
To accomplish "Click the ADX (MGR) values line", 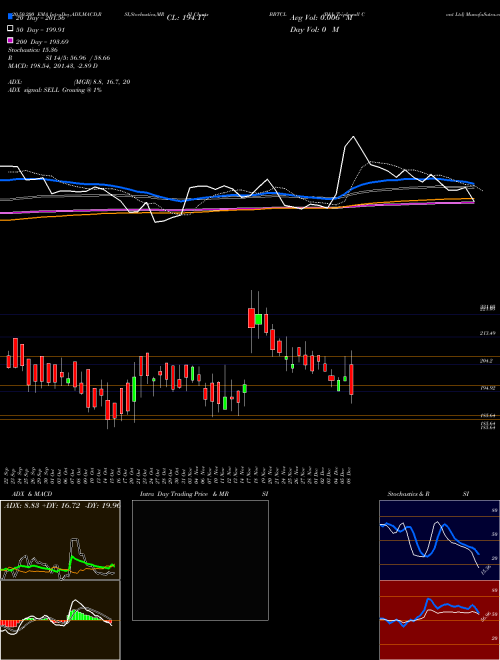I will pyautogui.click(x=69, y=82).
